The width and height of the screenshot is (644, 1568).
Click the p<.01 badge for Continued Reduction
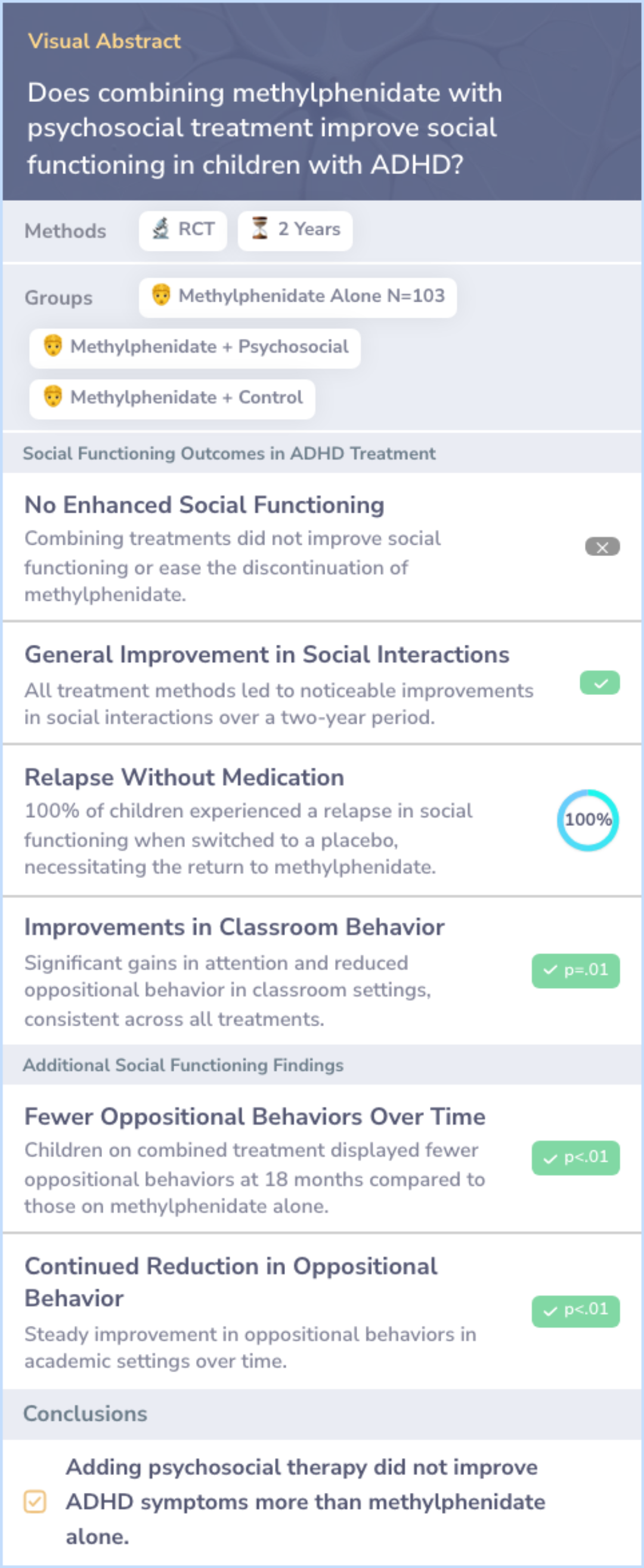[x=576, y=1311]
